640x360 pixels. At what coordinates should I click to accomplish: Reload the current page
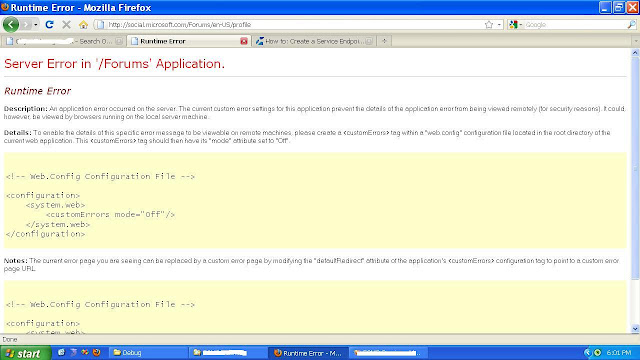click(x=49, y=24)
